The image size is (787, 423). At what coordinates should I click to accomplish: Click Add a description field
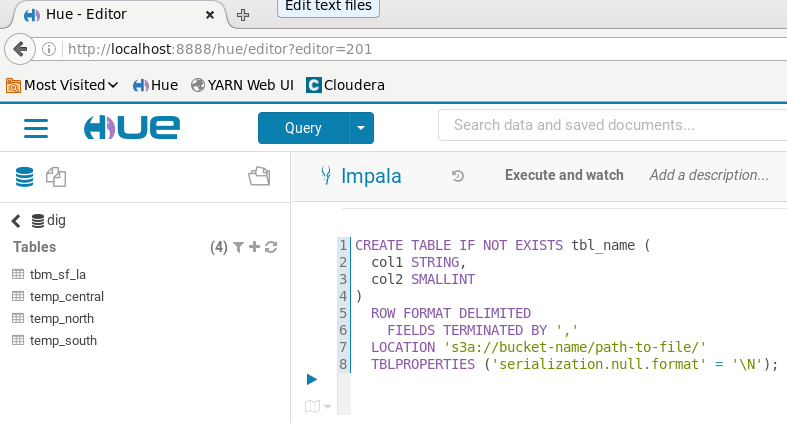(709, 175)
